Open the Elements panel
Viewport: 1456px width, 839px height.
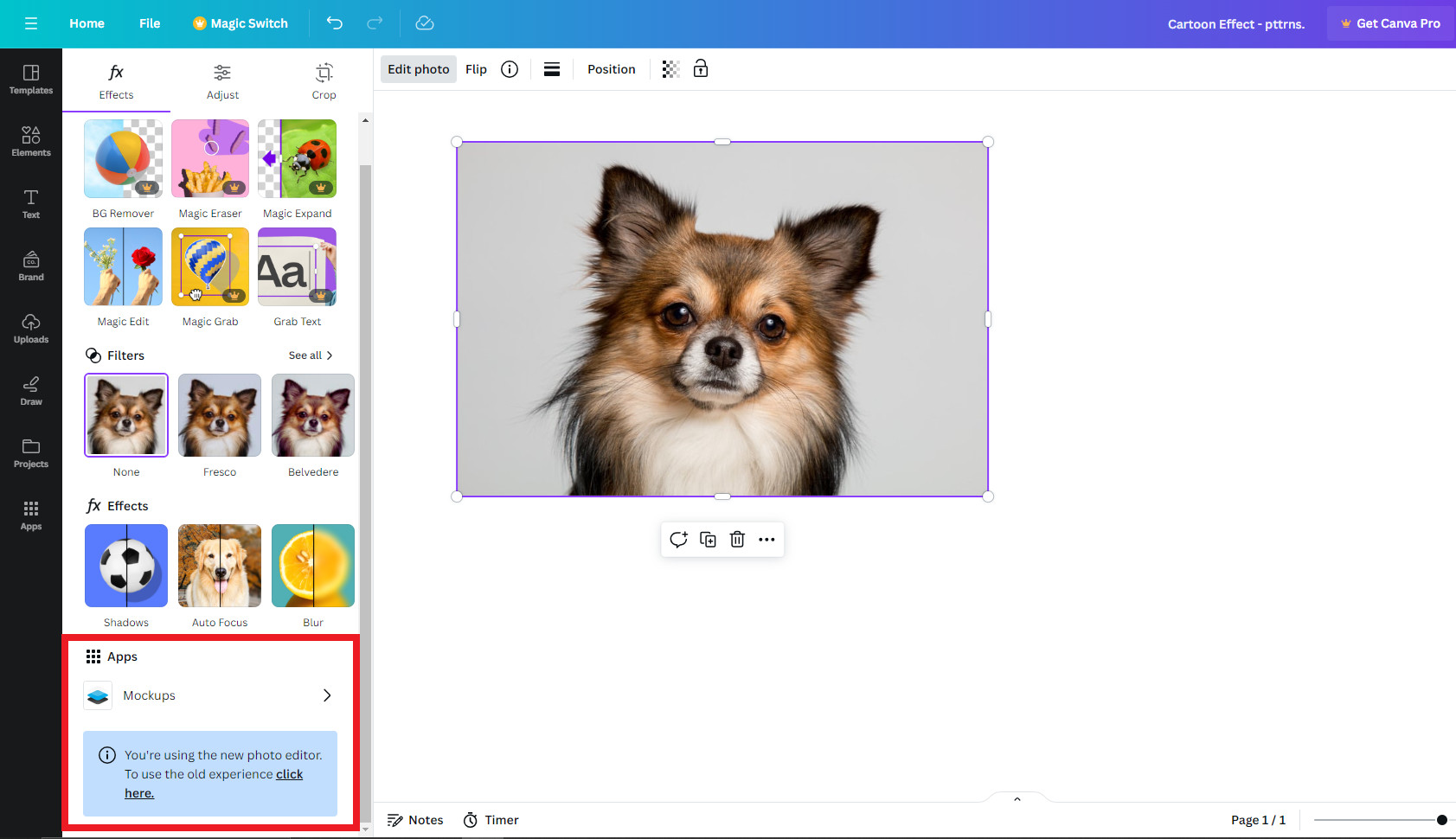(31, 142)
